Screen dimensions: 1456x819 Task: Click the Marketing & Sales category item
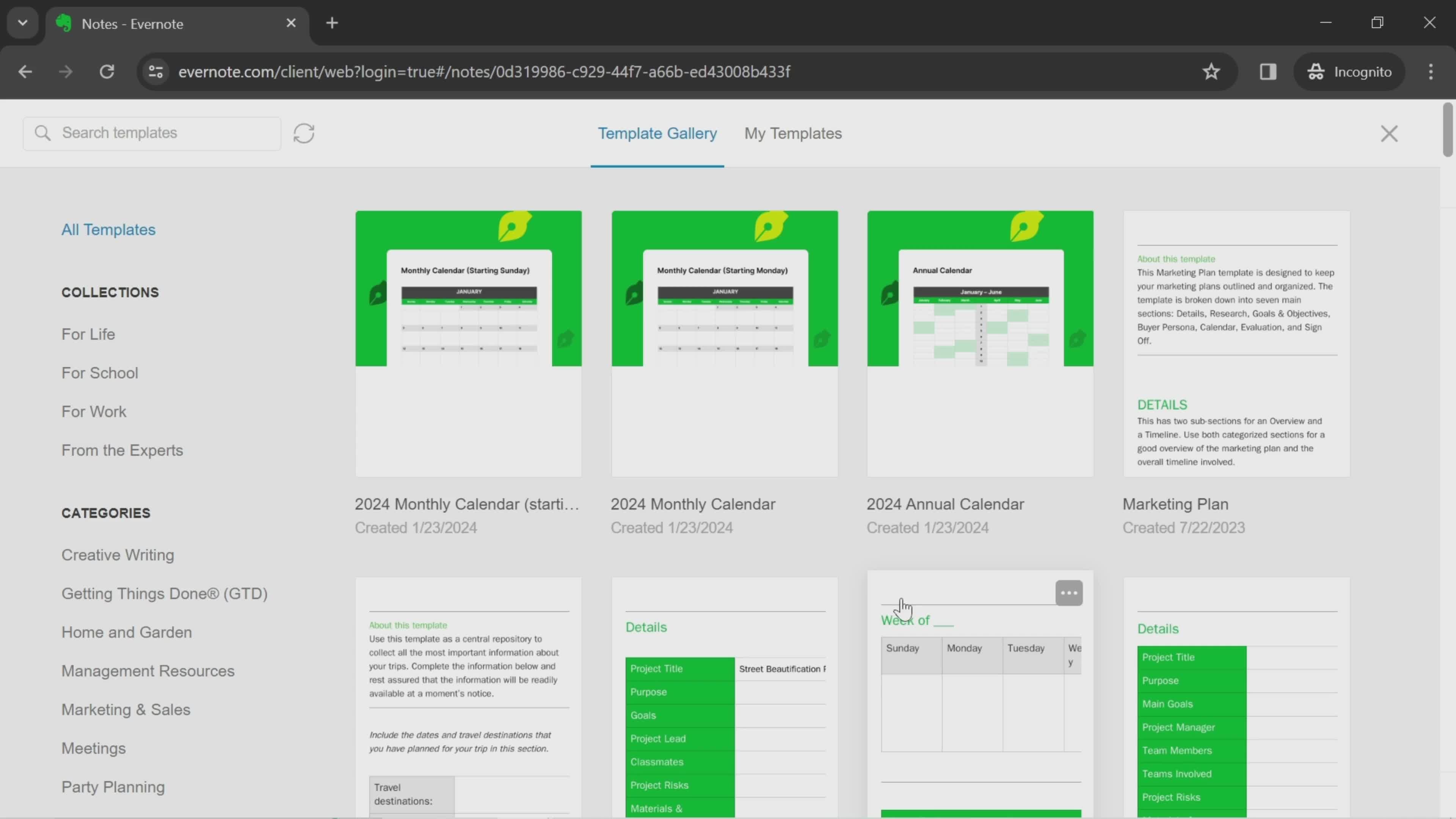(126, 709)
